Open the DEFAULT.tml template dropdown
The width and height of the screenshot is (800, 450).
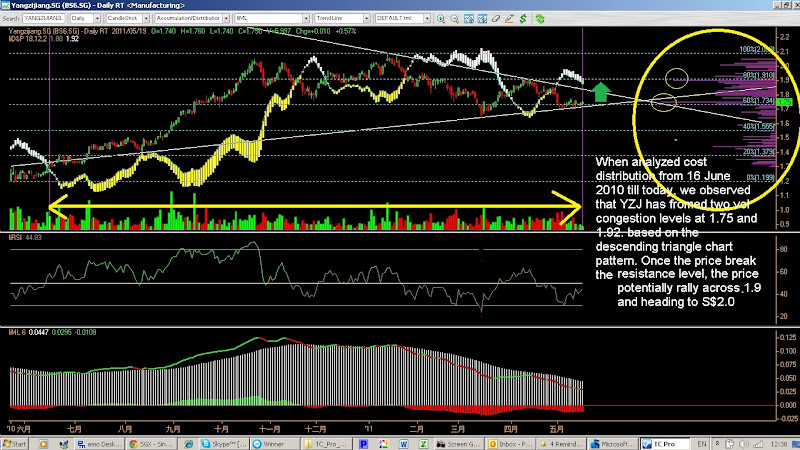pyautogui.click(x=427, y=18)
